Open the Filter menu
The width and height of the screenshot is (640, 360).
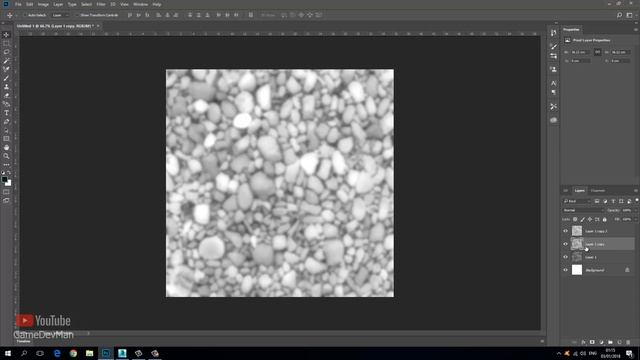tap(101, 4)
